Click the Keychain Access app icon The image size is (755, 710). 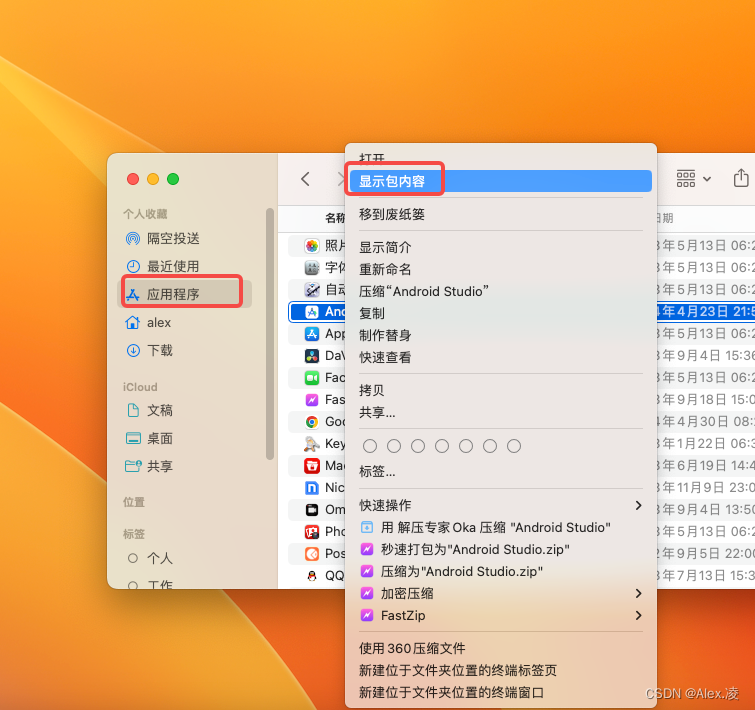click(x=312, y=444)
